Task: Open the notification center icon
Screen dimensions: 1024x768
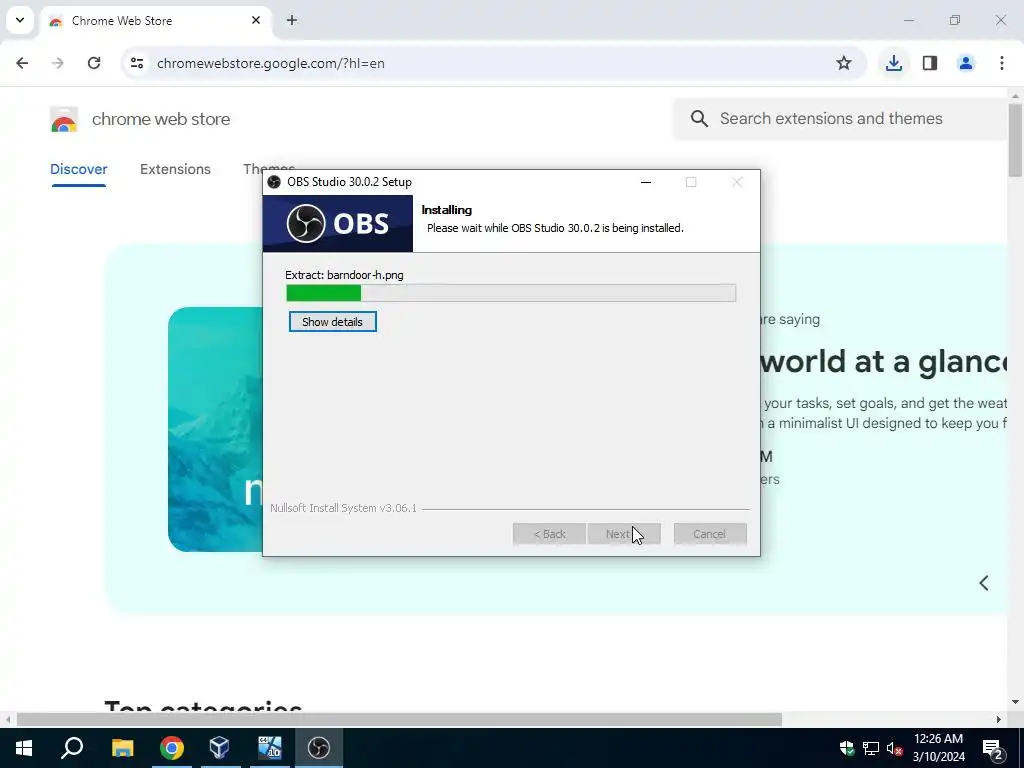Action: pos(993,748)
